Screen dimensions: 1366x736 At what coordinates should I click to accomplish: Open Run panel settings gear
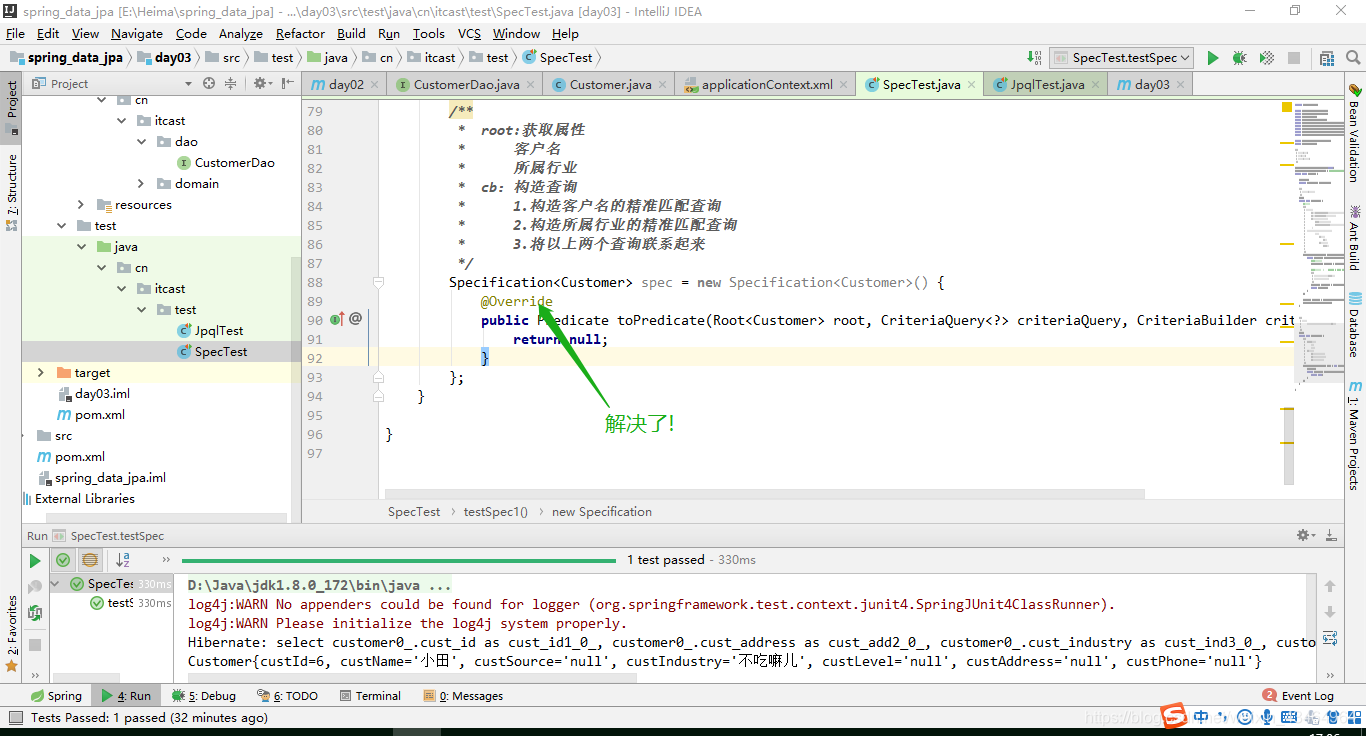1307,536
